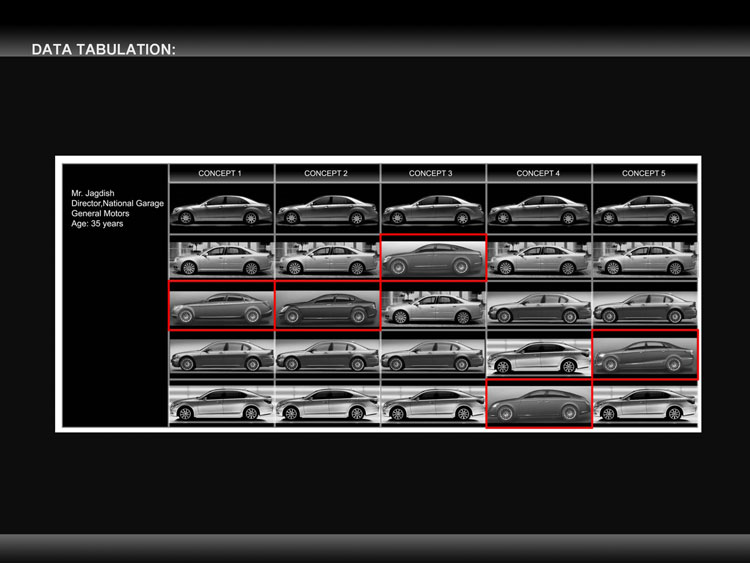Pick second-row car image in Concept 1 column
This screenshot has width=750, height=563.
coord(221,258)
